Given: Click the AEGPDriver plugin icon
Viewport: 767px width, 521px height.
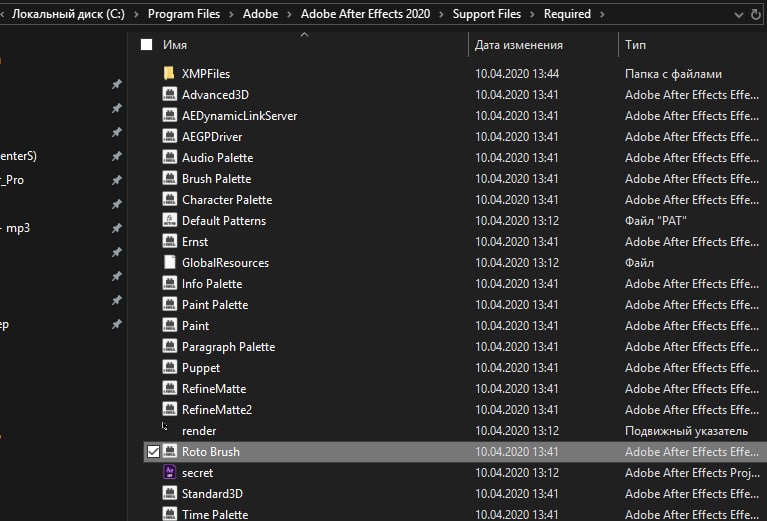Looking at the screenshot, I should click(x=169, y=136).
